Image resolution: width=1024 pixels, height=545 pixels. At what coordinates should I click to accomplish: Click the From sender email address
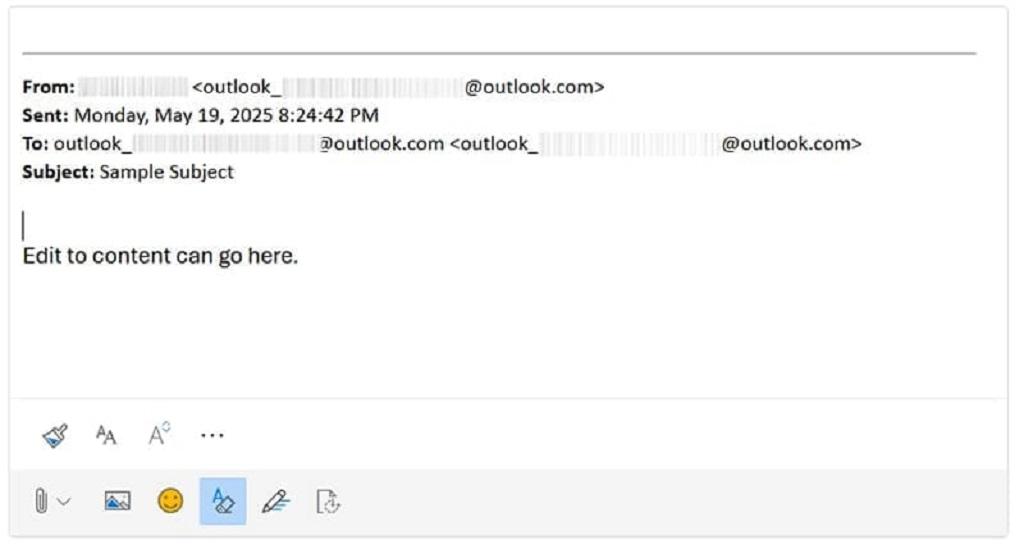(398, 87)
